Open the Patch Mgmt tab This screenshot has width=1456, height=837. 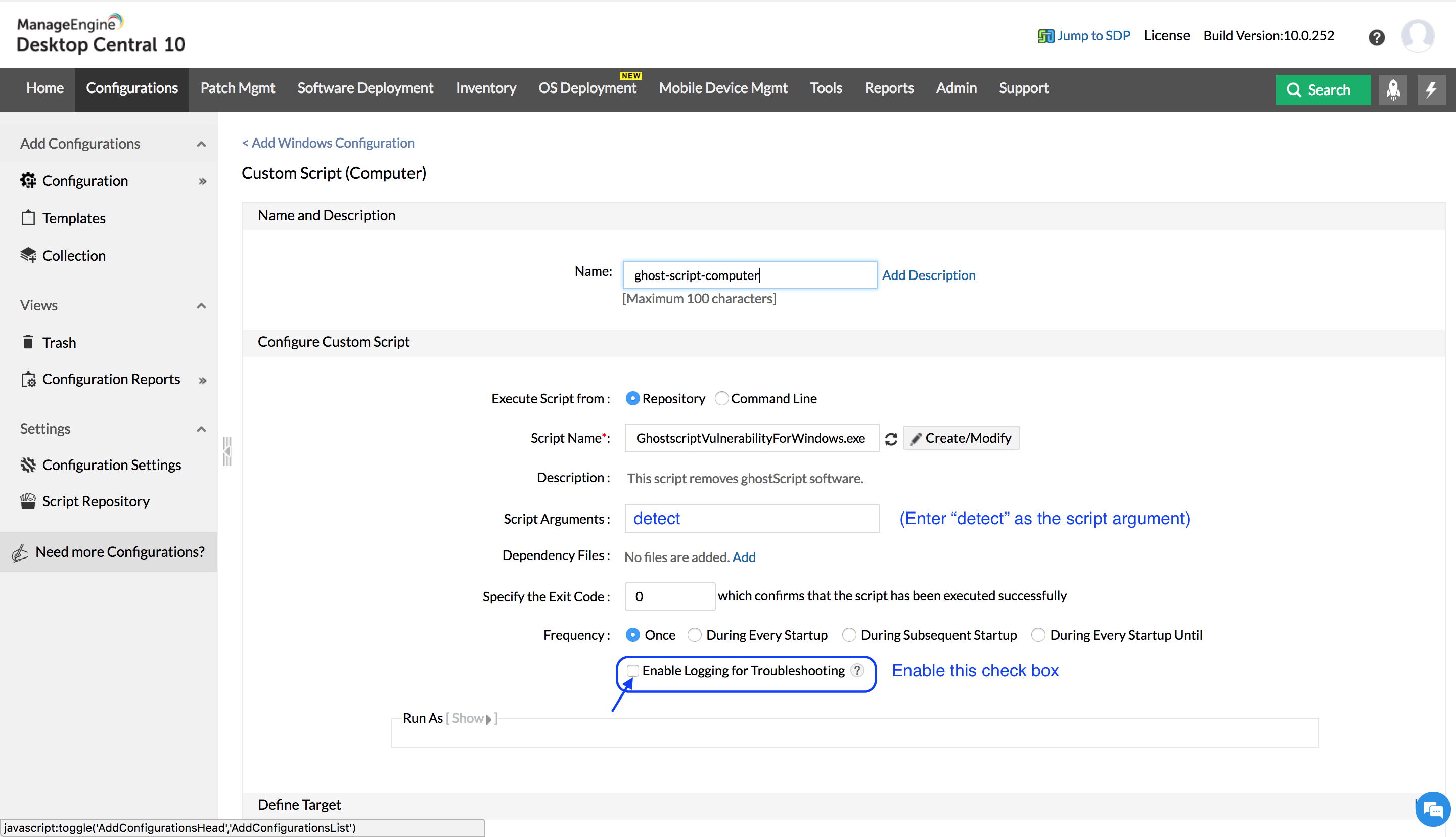coord(238,88)
